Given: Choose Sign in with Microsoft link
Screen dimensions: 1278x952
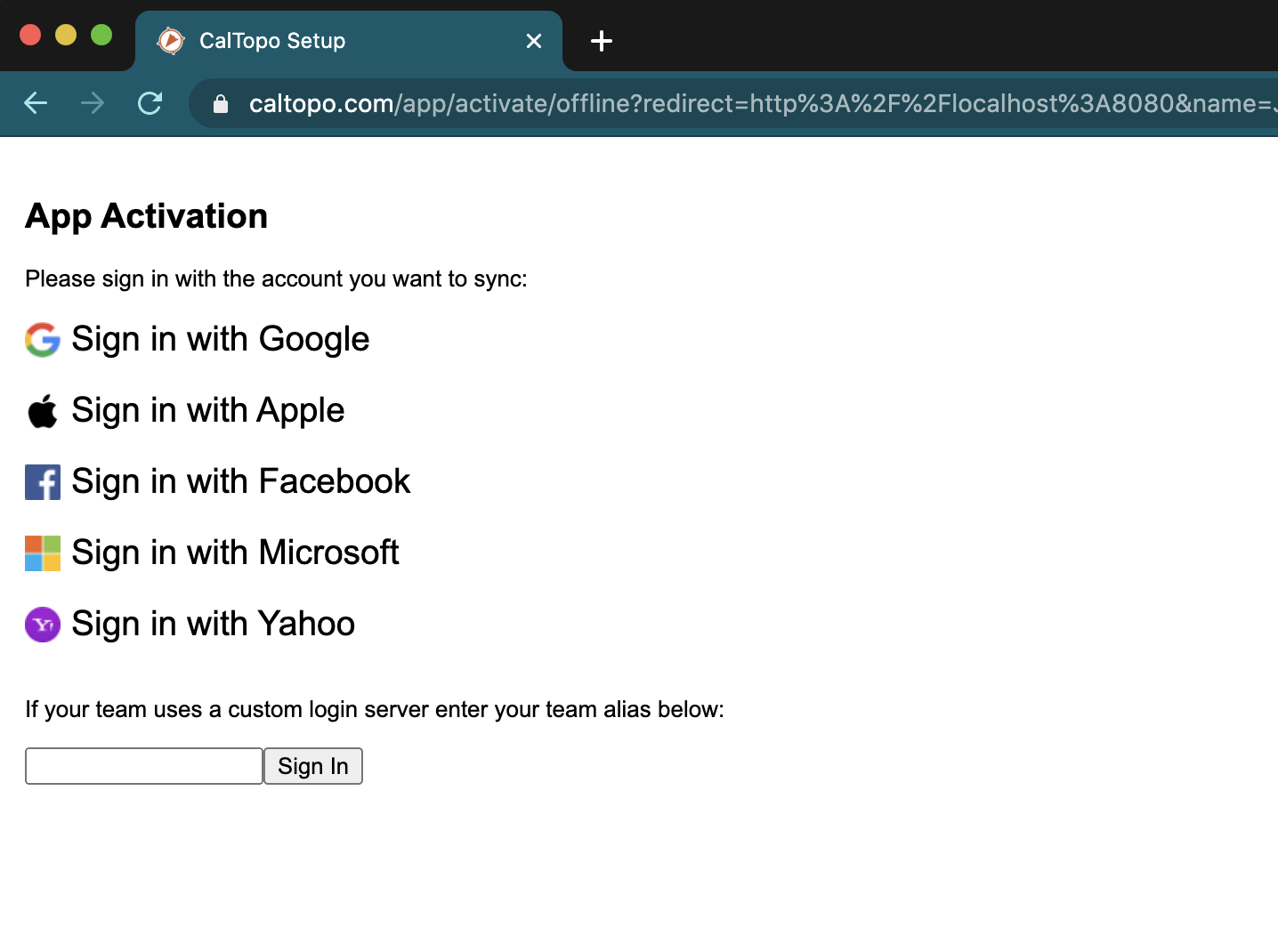Looking at the screenshot, I should [235, 553].
